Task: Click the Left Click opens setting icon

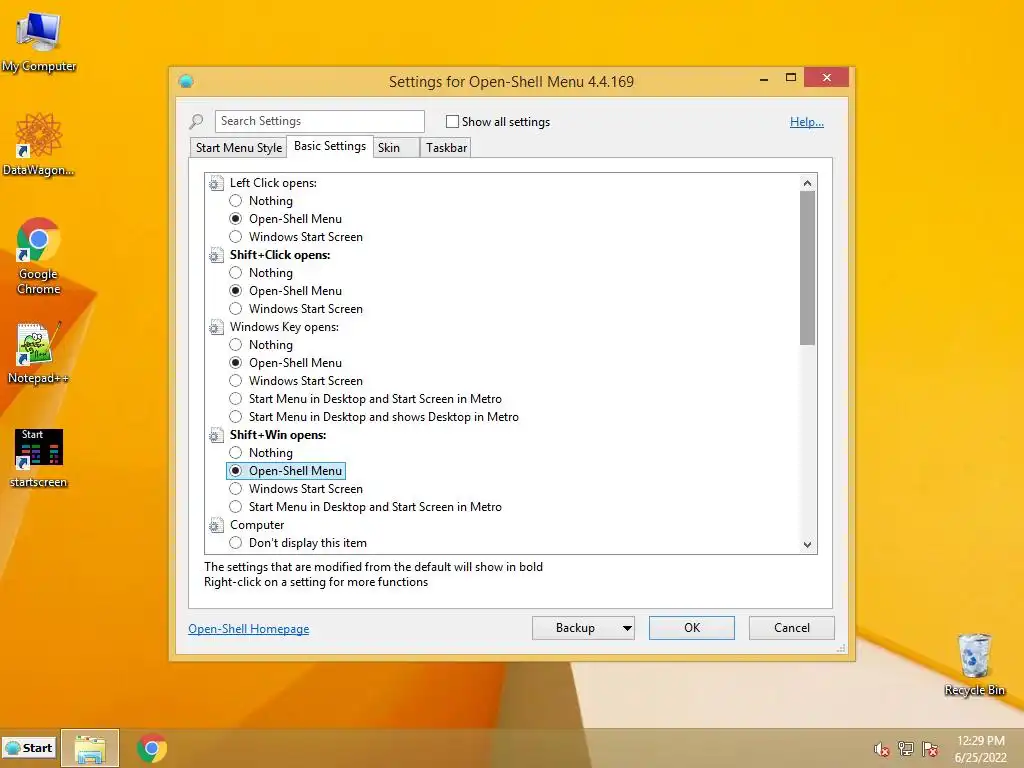Action: tap(216, 184)
